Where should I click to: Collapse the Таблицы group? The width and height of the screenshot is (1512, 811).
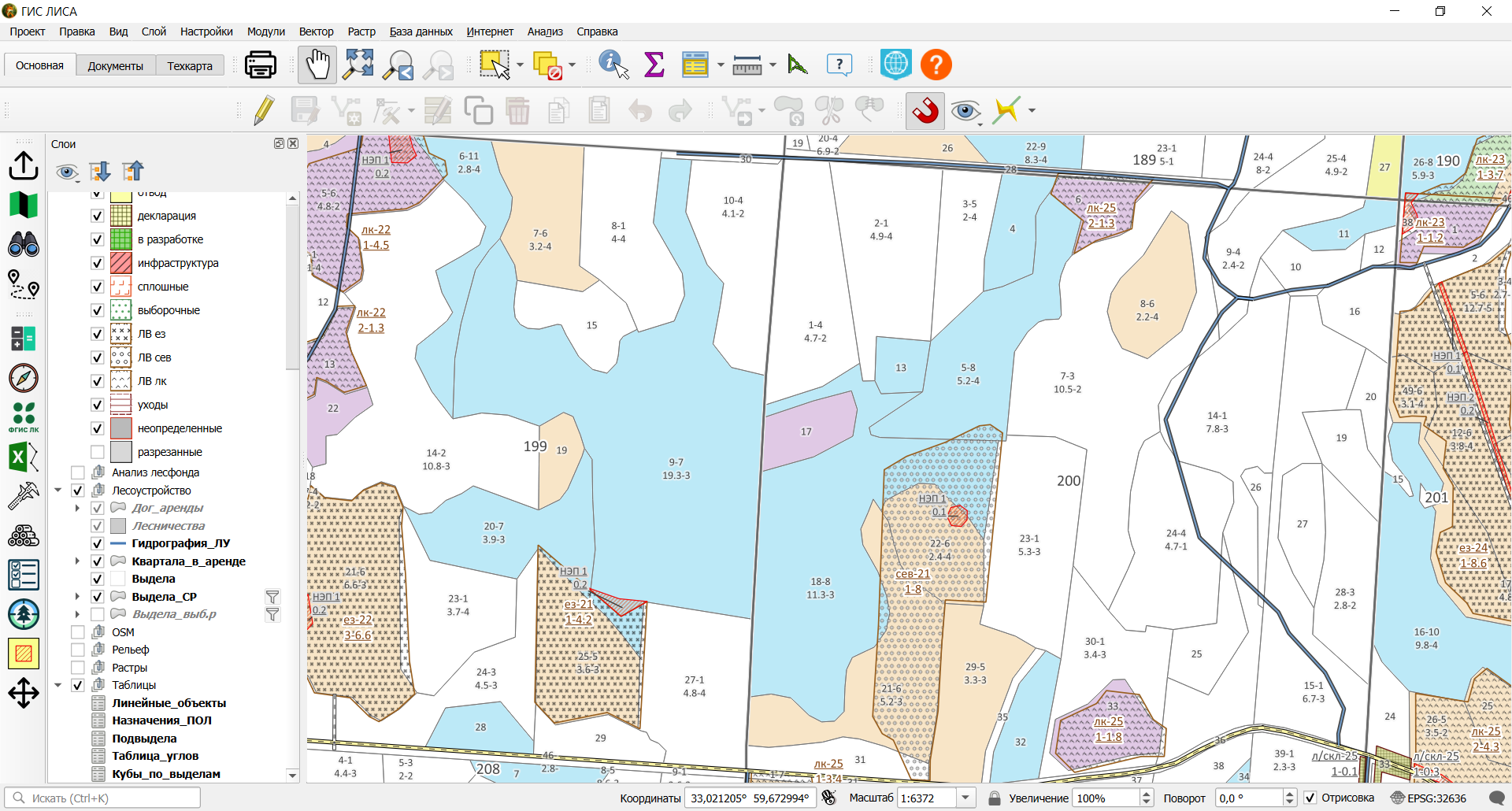(x=58, y=685)
